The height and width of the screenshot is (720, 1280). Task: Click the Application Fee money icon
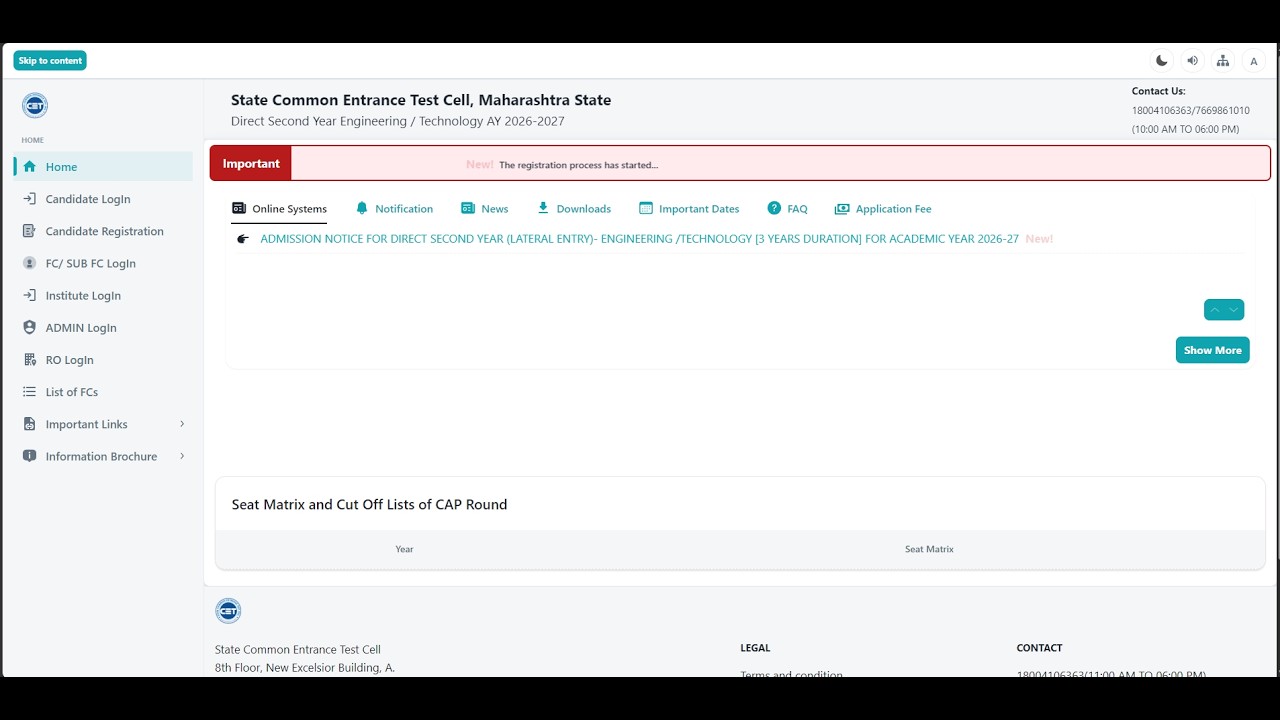[842, 209]
